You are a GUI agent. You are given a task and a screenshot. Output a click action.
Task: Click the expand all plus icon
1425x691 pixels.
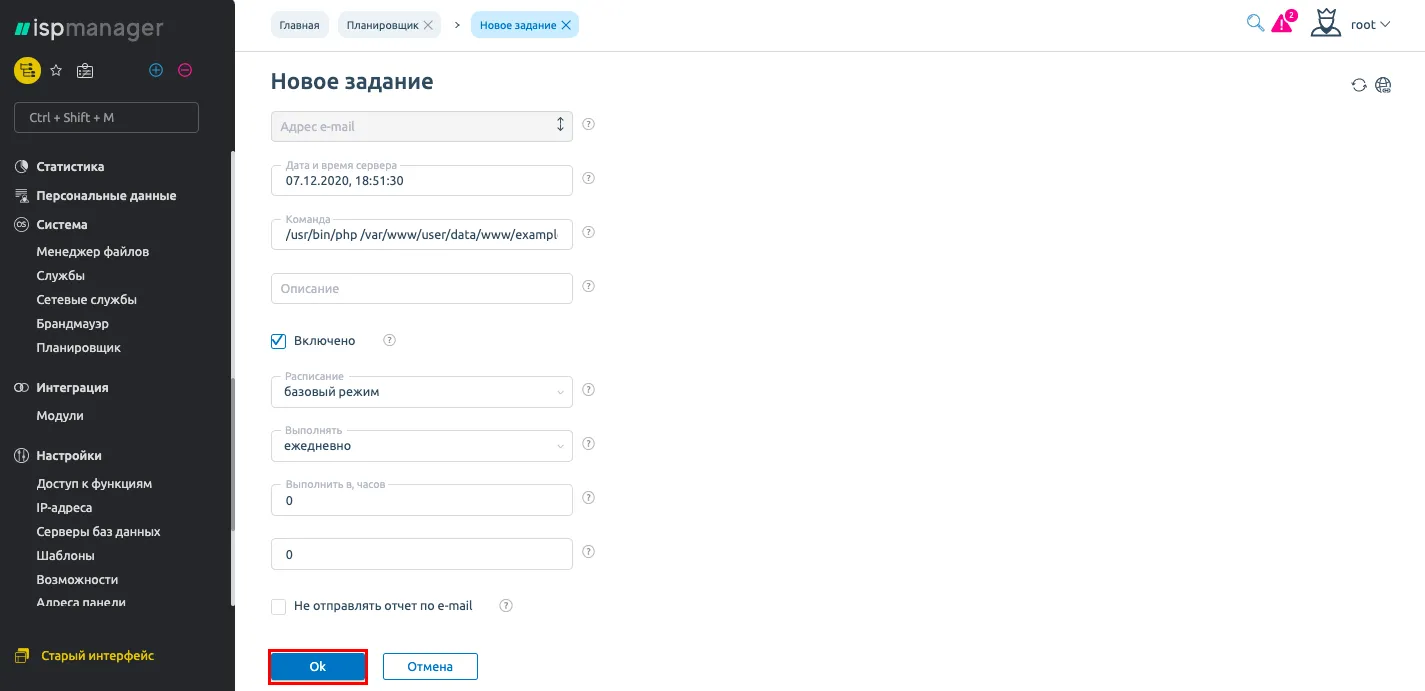point(155,70)
